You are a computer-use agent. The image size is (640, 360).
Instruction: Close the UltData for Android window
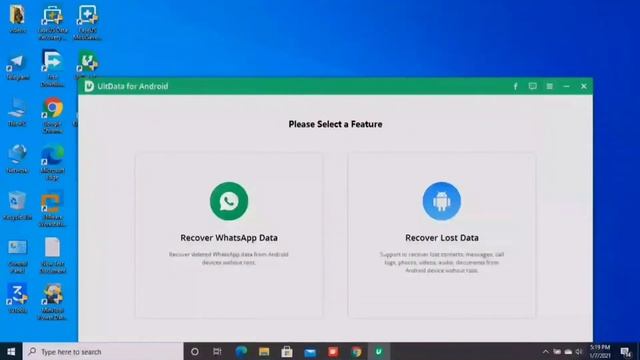[x=584, y=87]
